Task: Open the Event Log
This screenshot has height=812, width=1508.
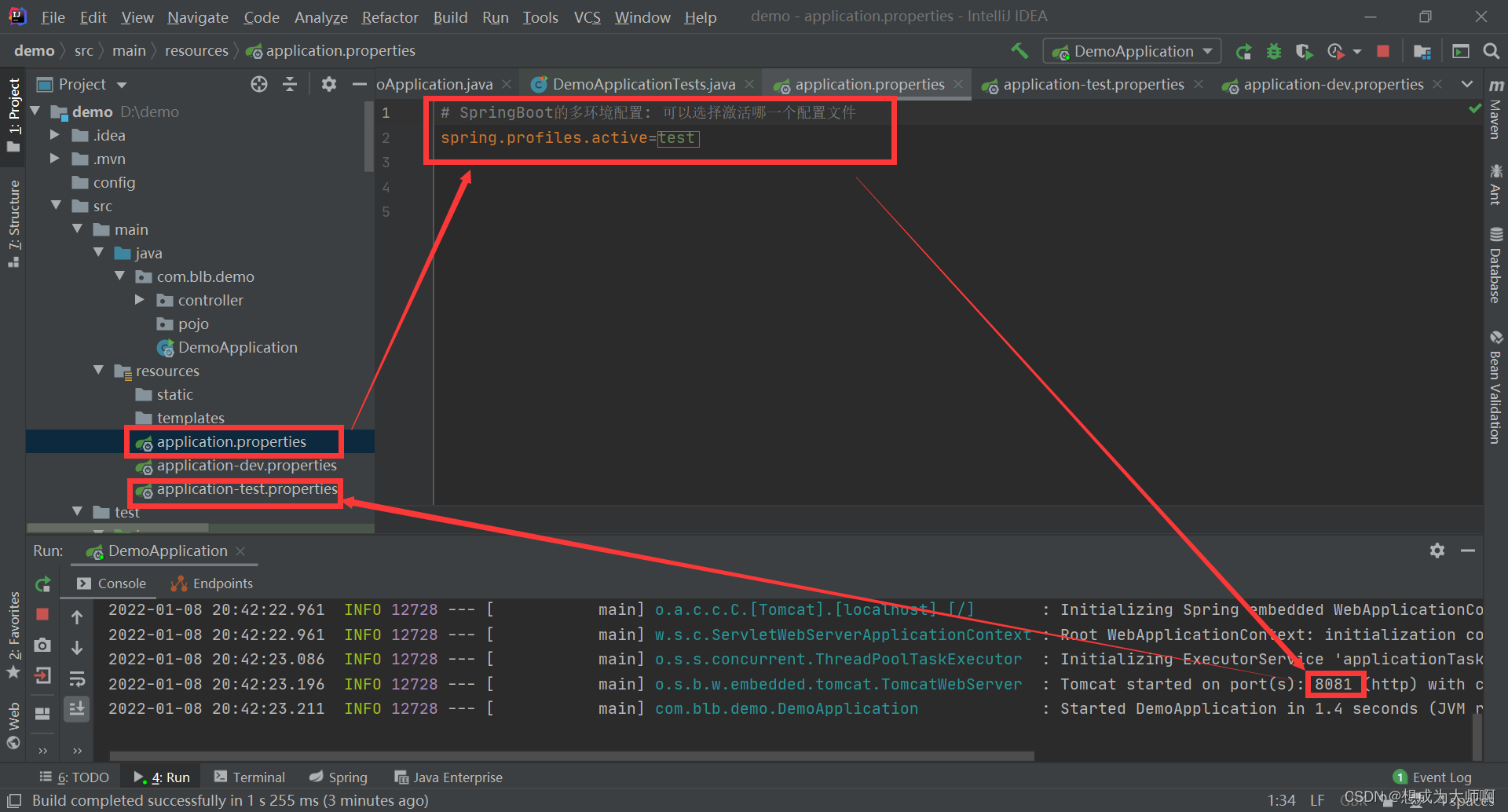Action: (x=1433, y=777)
